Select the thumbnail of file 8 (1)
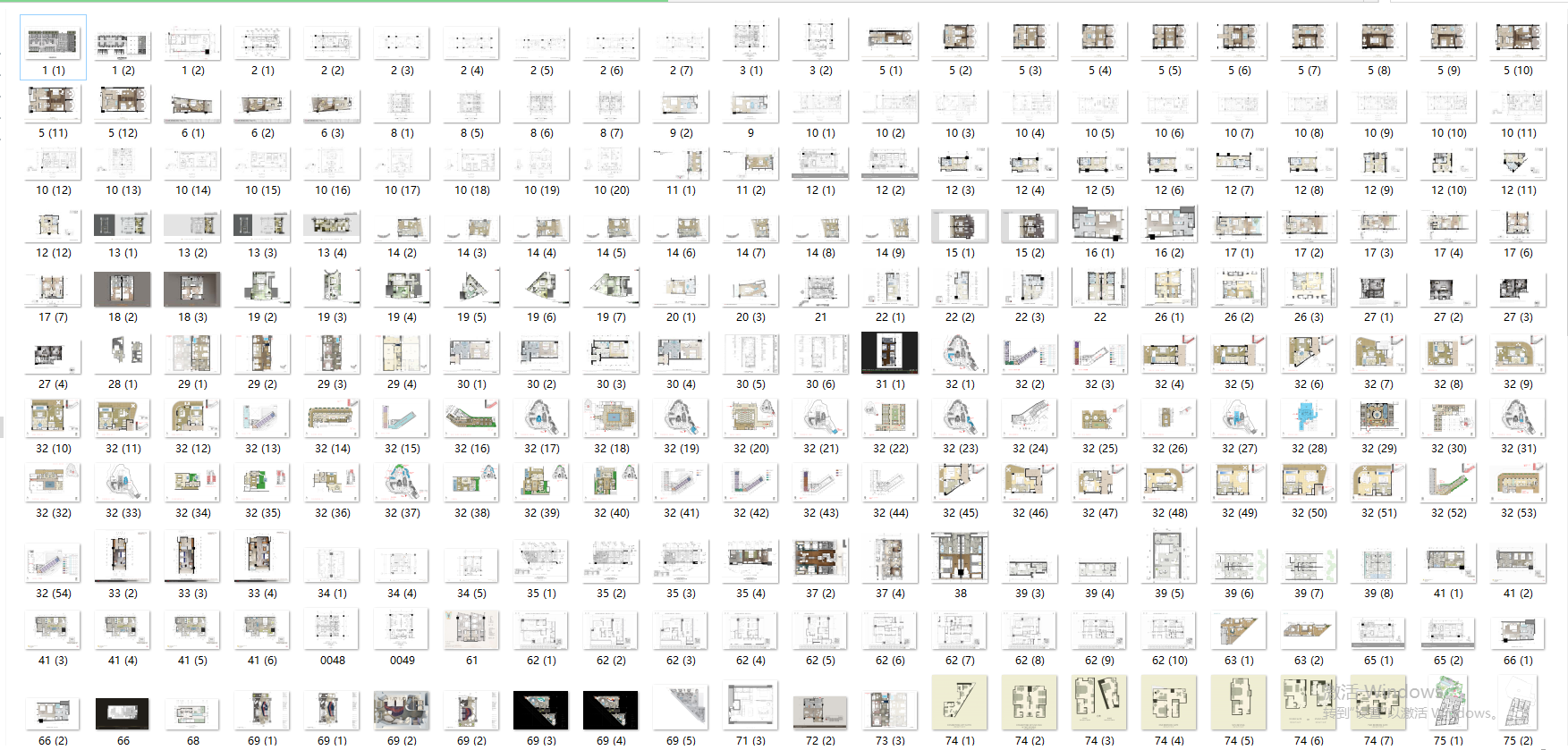This screenshot has height=750, width=1568. pyautogui.click(x=402, y=105)
